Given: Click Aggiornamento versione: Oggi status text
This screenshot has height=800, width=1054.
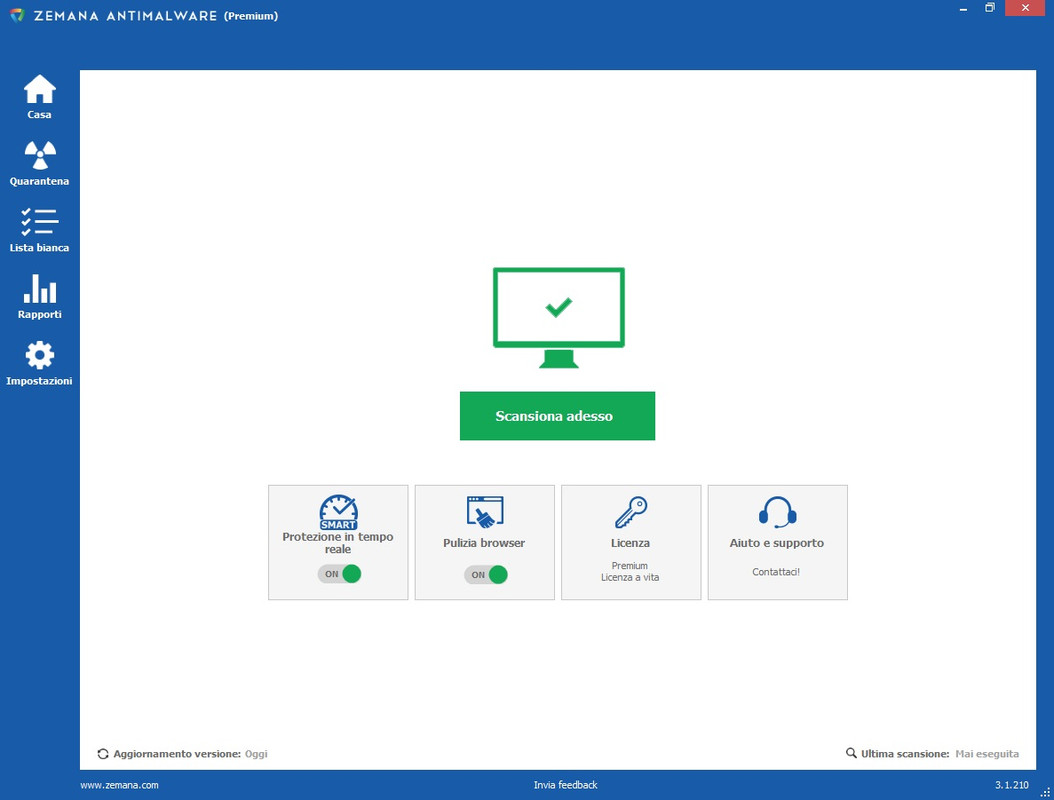Looking at the screenshot, I should [x=190, y=754].
